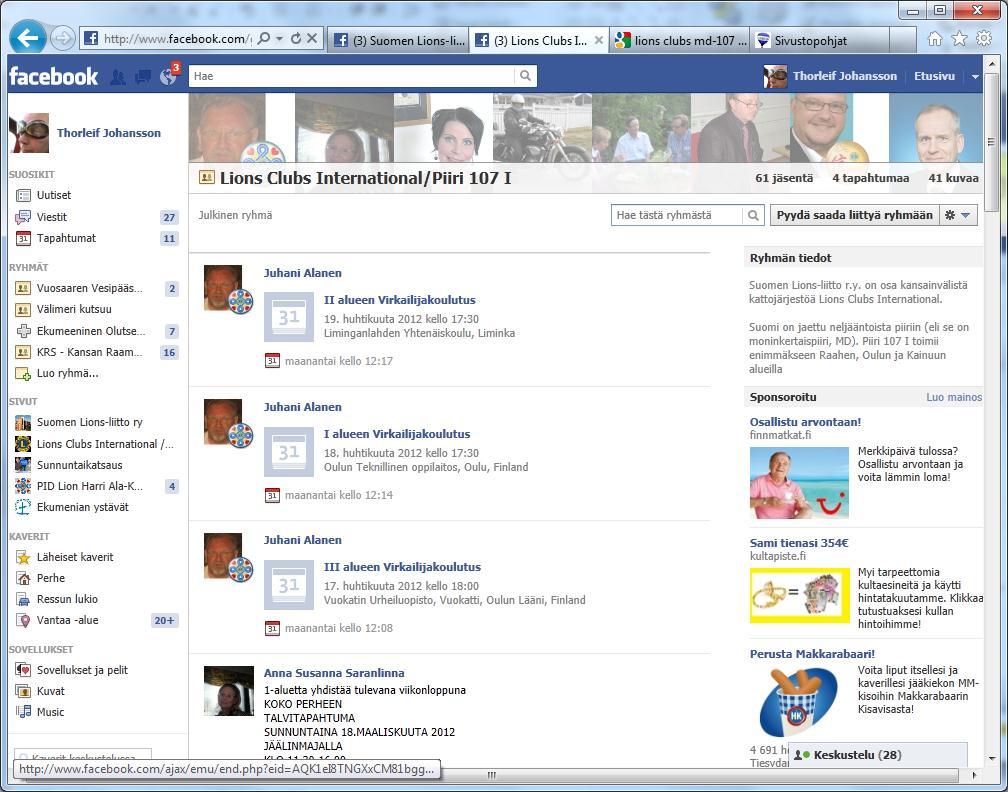Open Etusivu home link in top bar
This screenshot has height=792, width=1008.
(x=934, y=76)
